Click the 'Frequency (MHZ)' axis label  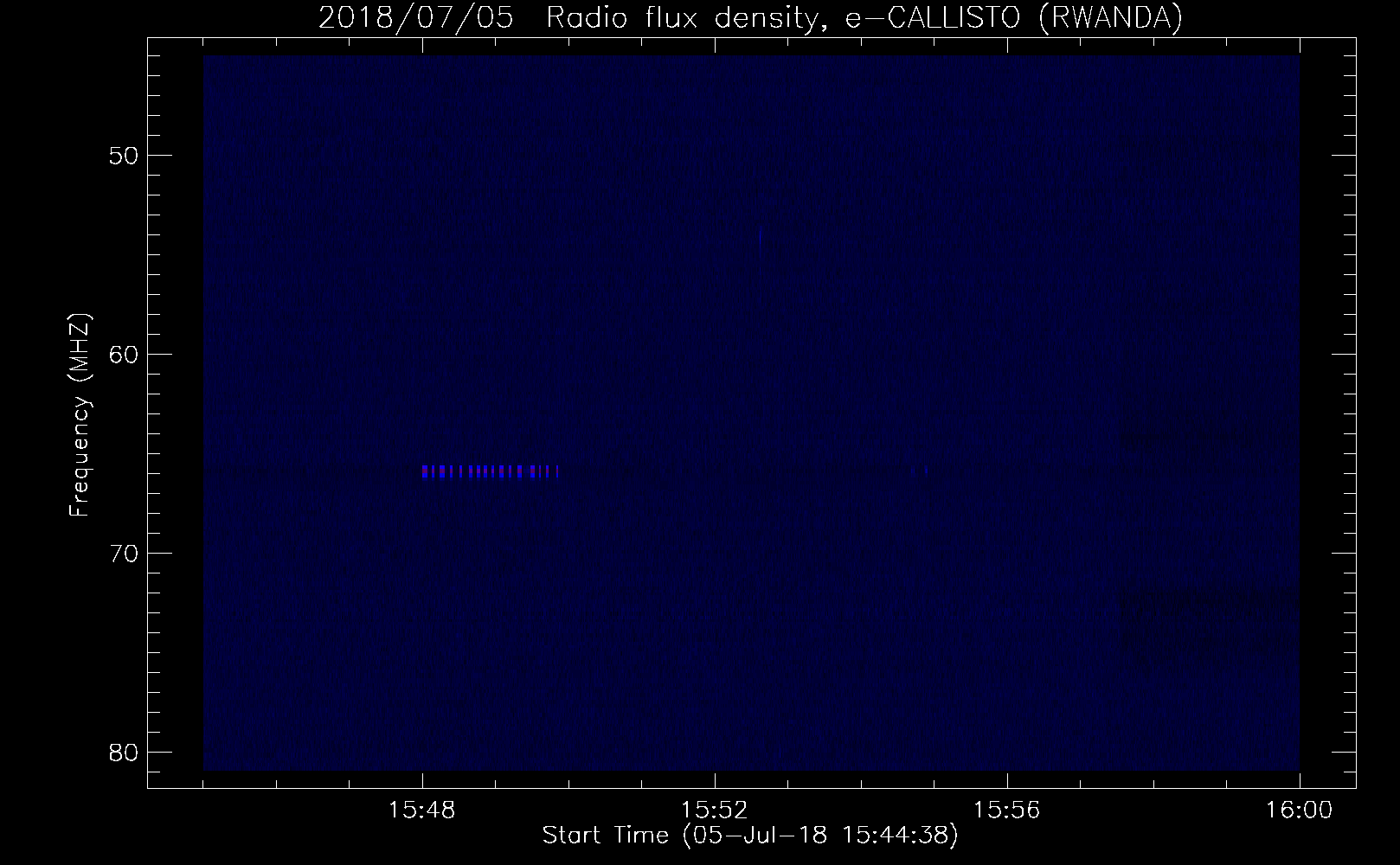(79, 416)
